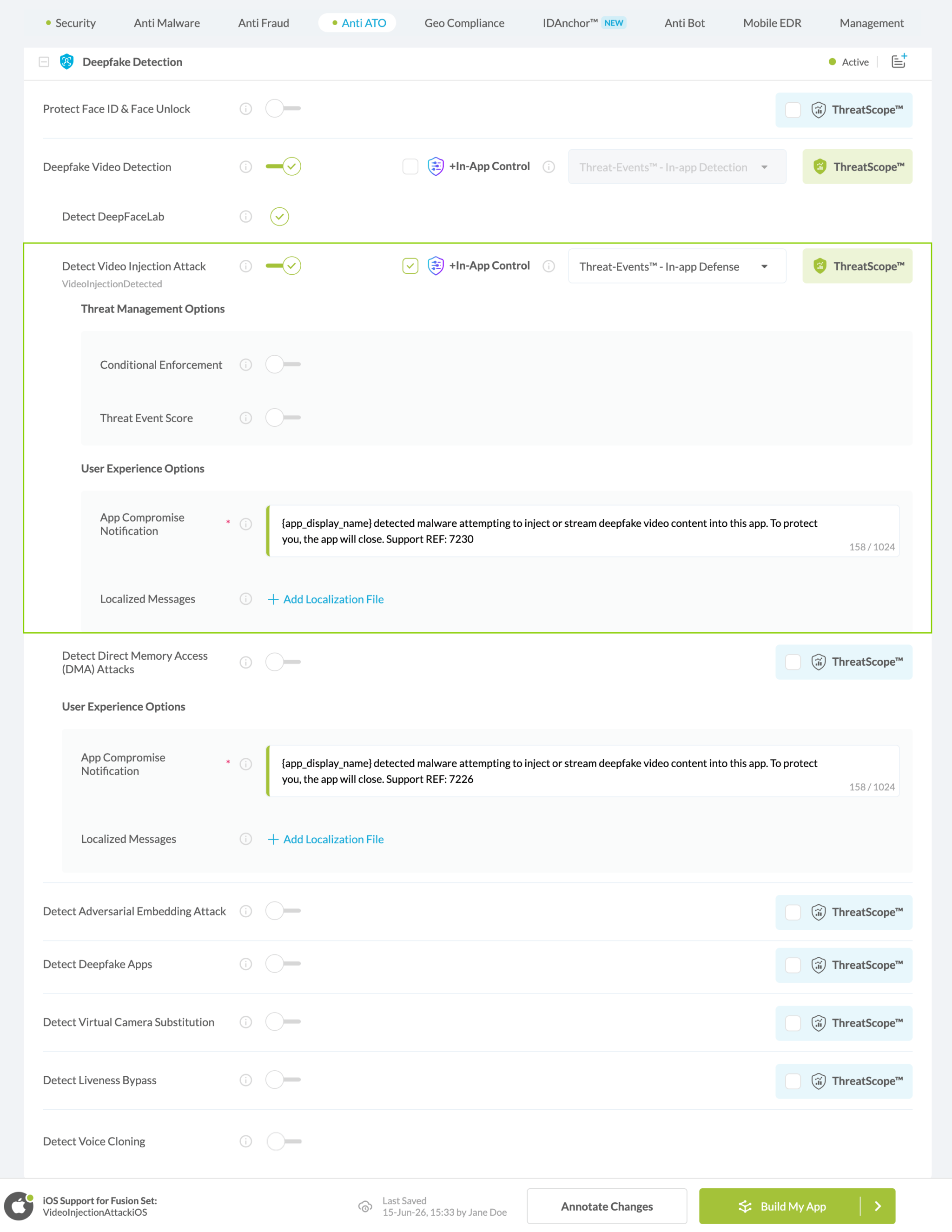Open the add annotation notes icon
Screen dimensions: 952x1232
899,61
